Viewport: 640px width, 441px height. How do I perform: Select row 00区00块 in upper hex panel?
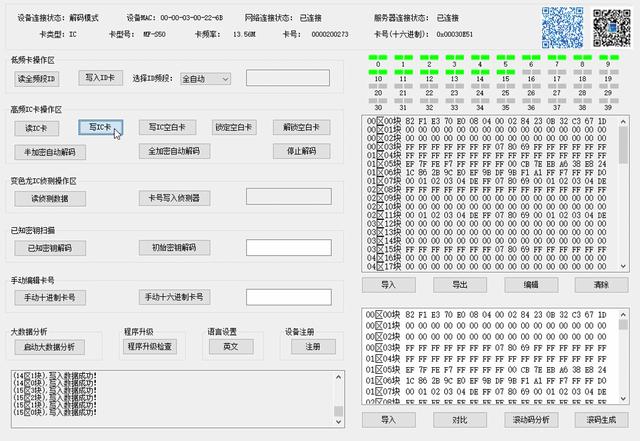[487, 121]
